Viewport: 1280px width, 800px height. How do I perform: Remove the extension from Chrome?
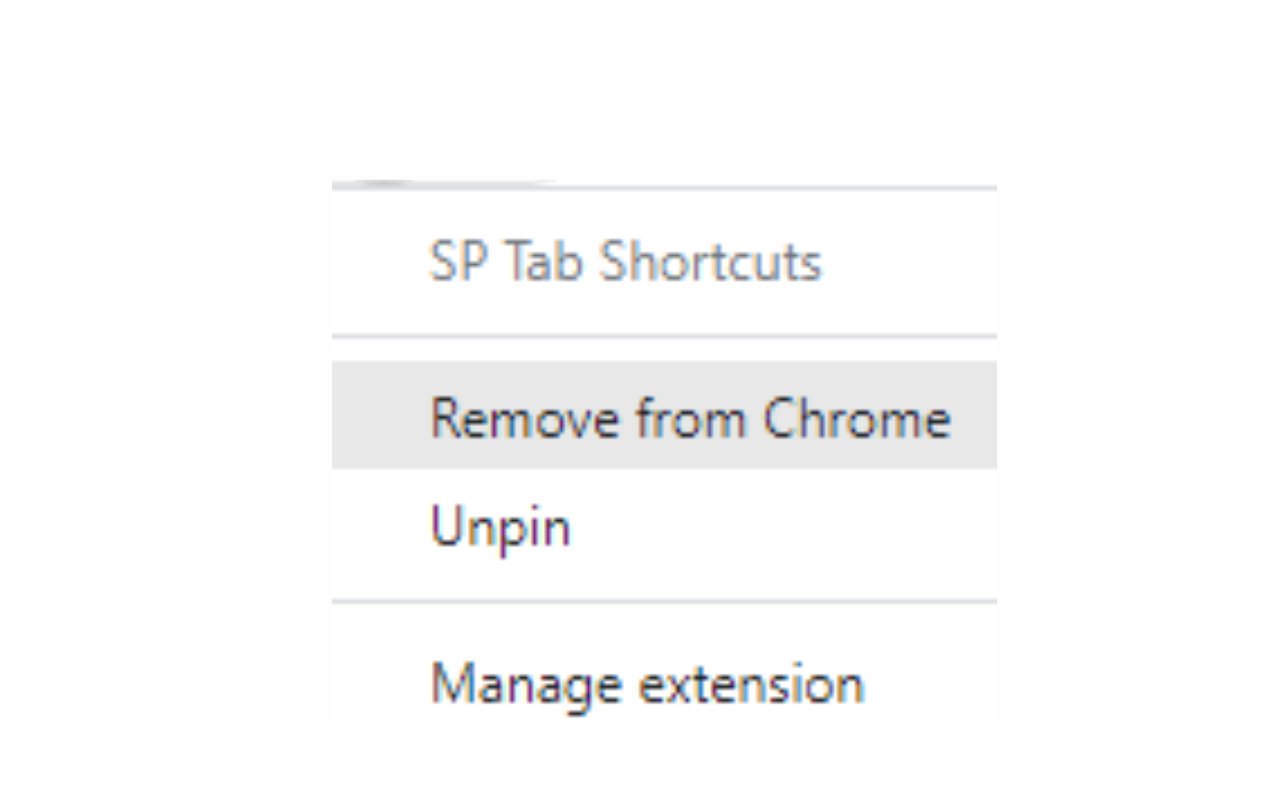(x=689, y=417)
